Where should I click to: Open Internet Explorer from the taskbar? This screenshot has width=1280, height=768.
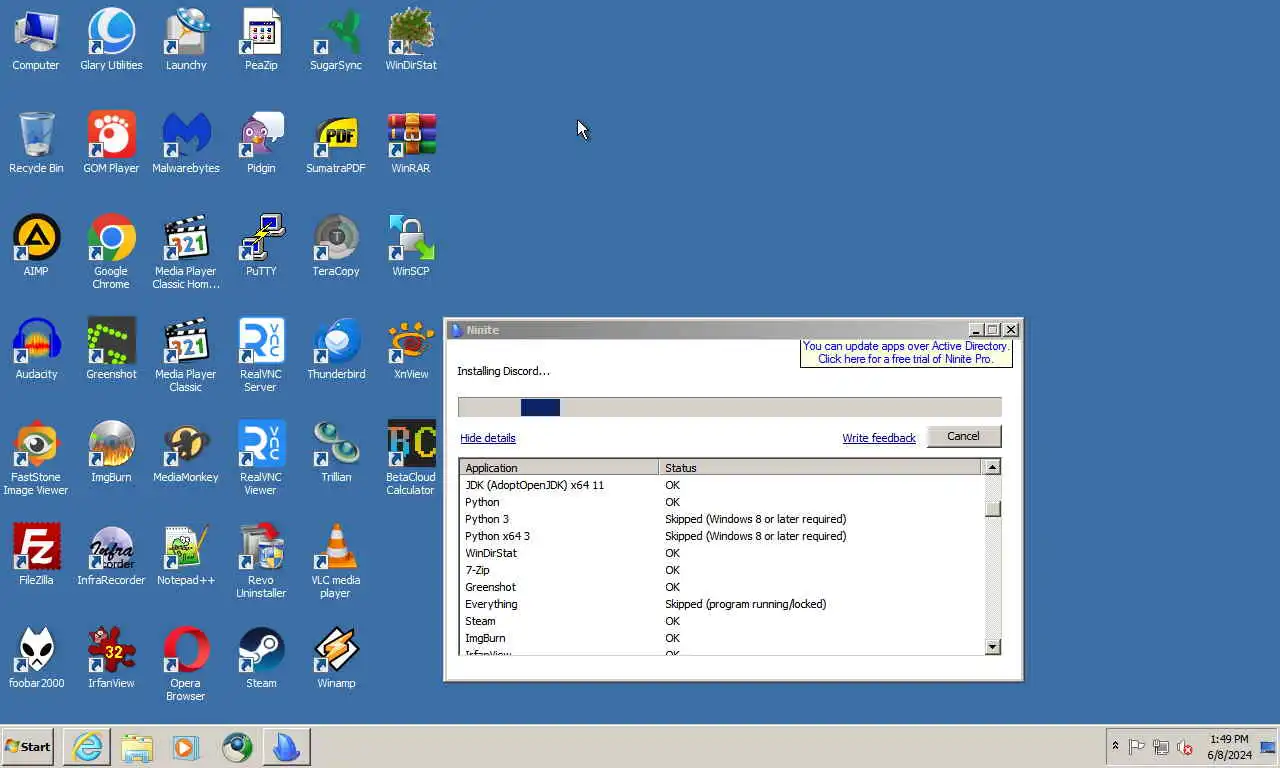pos(87,747)
